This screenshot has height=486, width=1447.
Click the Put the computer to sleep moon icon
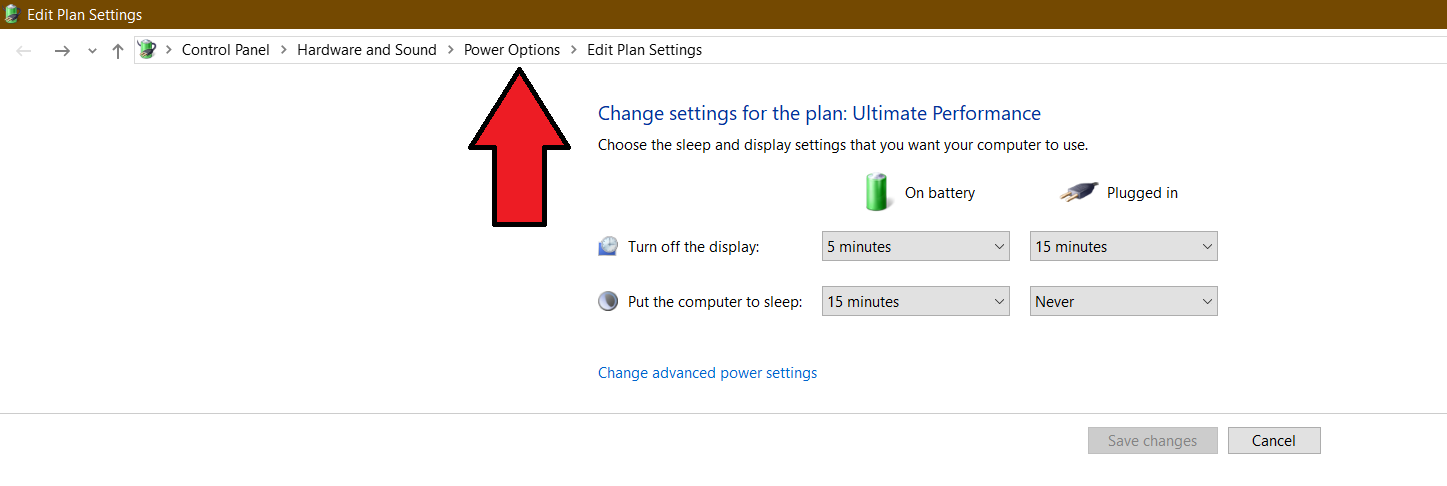[608, 301]
